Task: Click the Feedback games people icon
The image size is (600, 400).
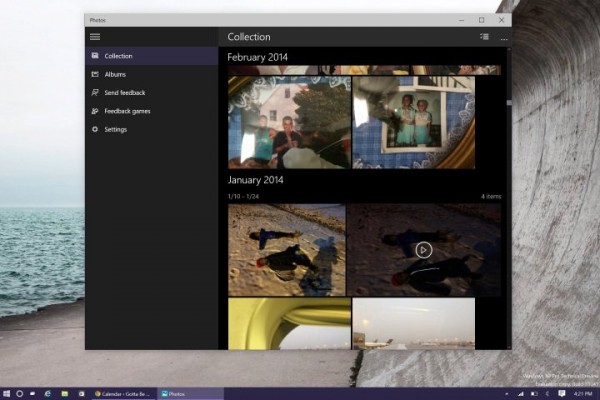Action: (95, 111)
